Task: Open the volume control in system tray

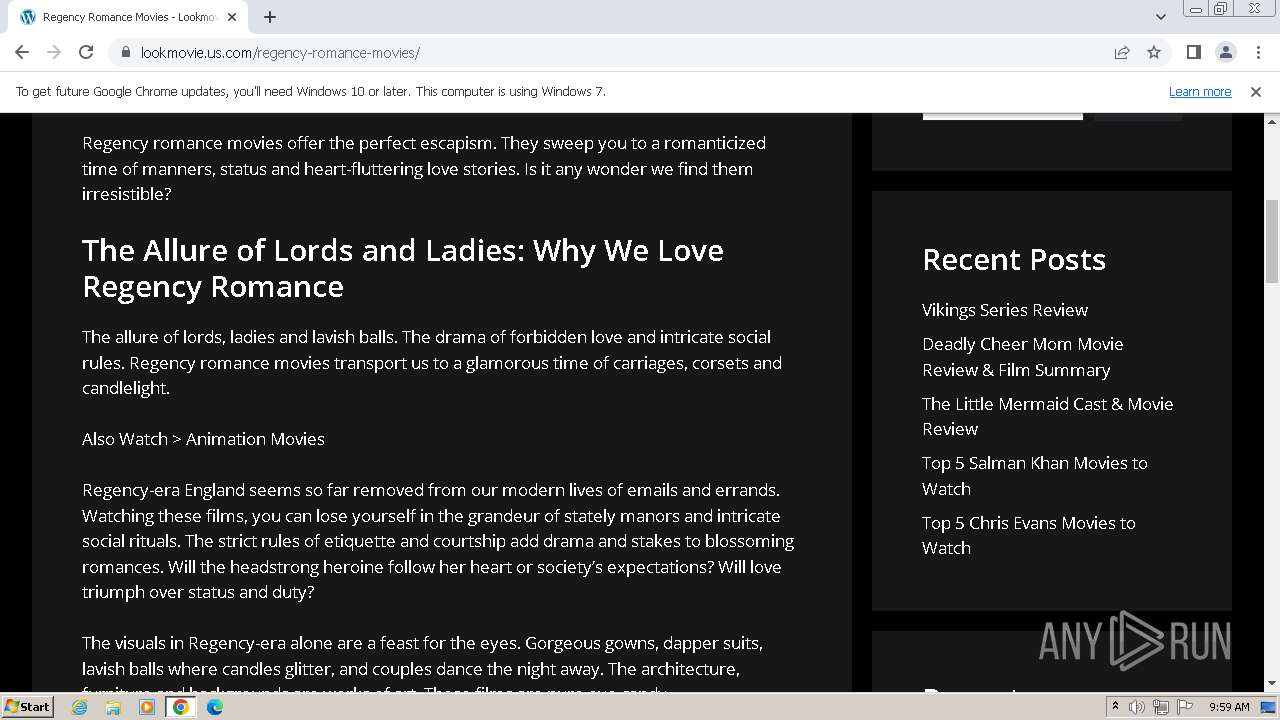Action: point(1137,707)
